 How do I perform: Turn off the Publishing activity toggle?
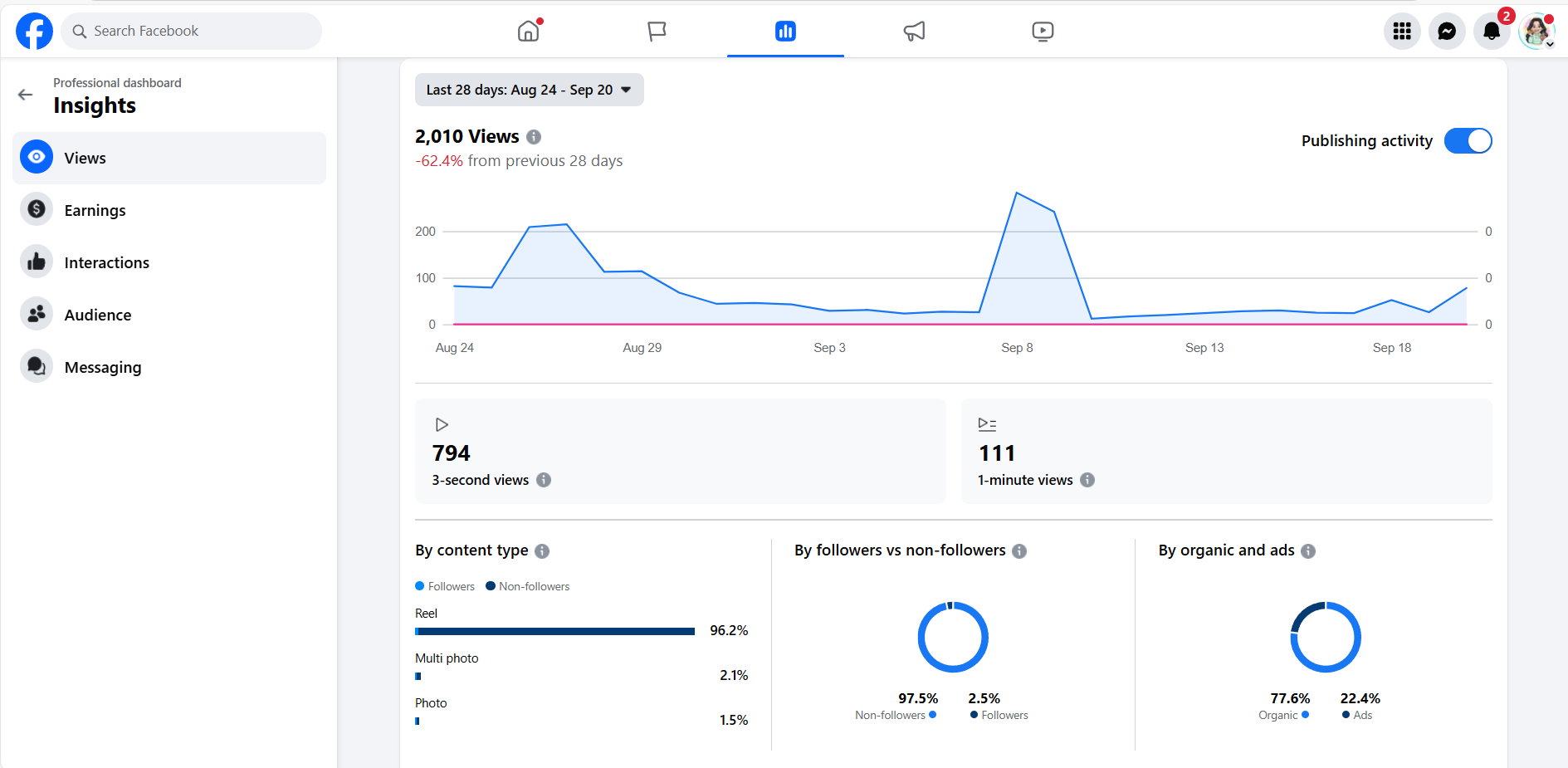1468,141
